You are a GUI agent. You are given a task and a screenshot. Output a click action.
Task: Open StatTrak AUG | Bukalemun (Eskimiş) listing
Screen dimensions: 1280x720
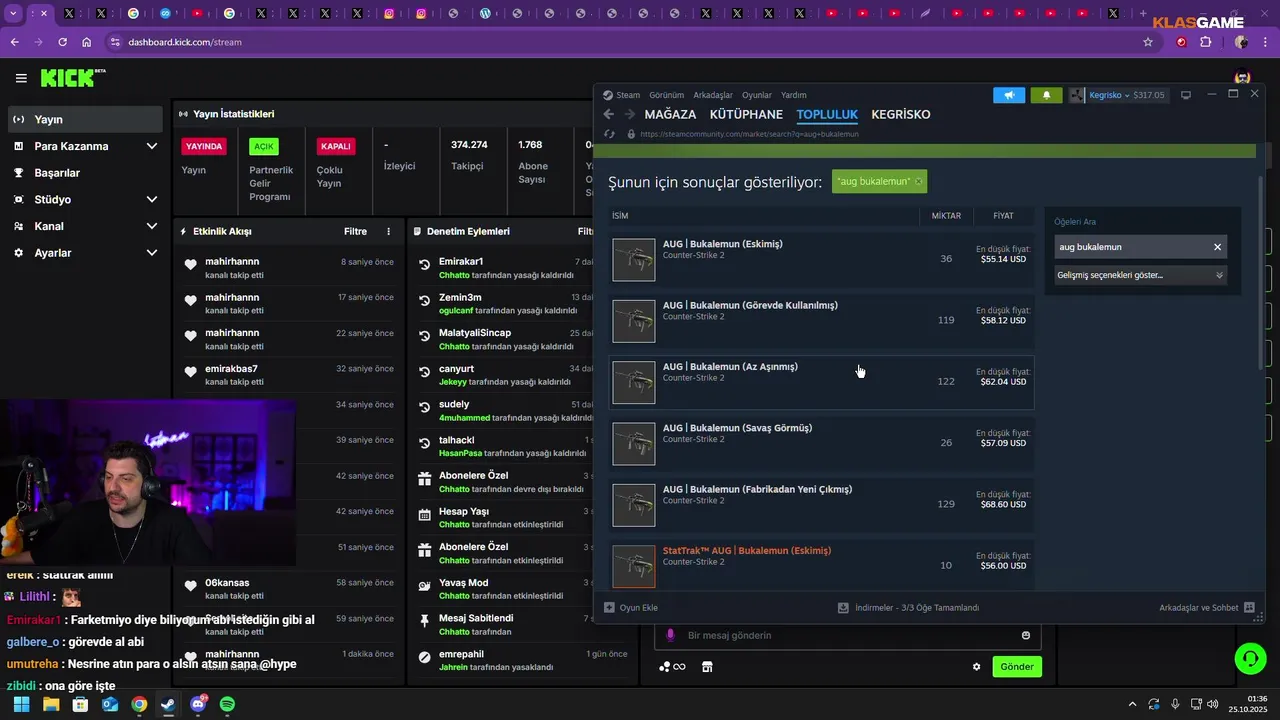[821, 565]
